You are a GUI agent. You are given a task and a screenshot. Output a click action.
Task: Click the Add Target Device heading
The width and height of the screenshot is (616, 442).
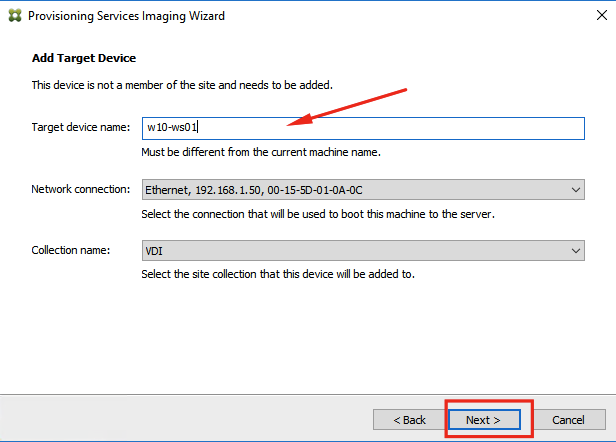(x=84, y=58)
